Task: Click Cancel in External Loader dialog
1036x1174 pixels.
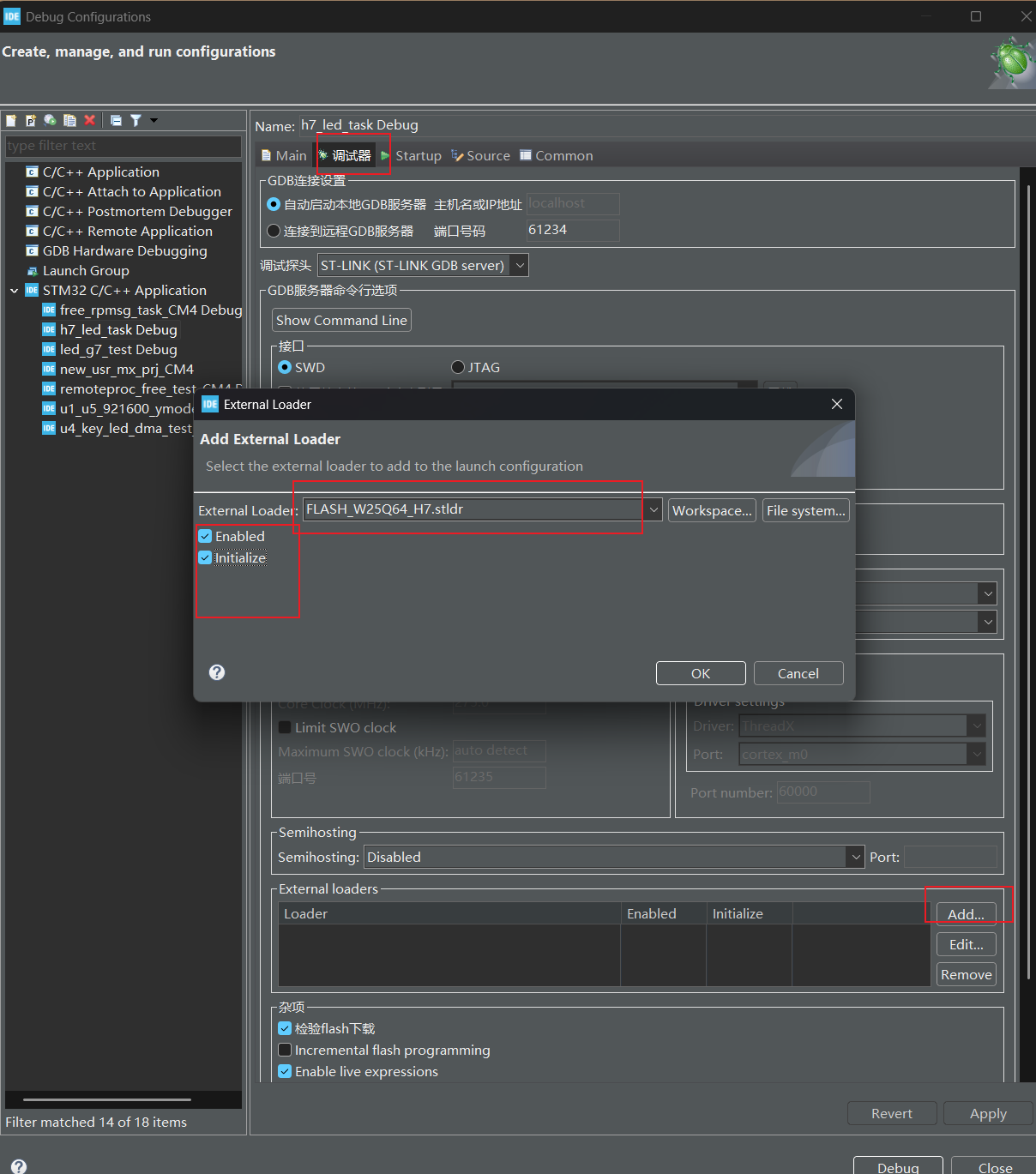Action: (798, 673)
